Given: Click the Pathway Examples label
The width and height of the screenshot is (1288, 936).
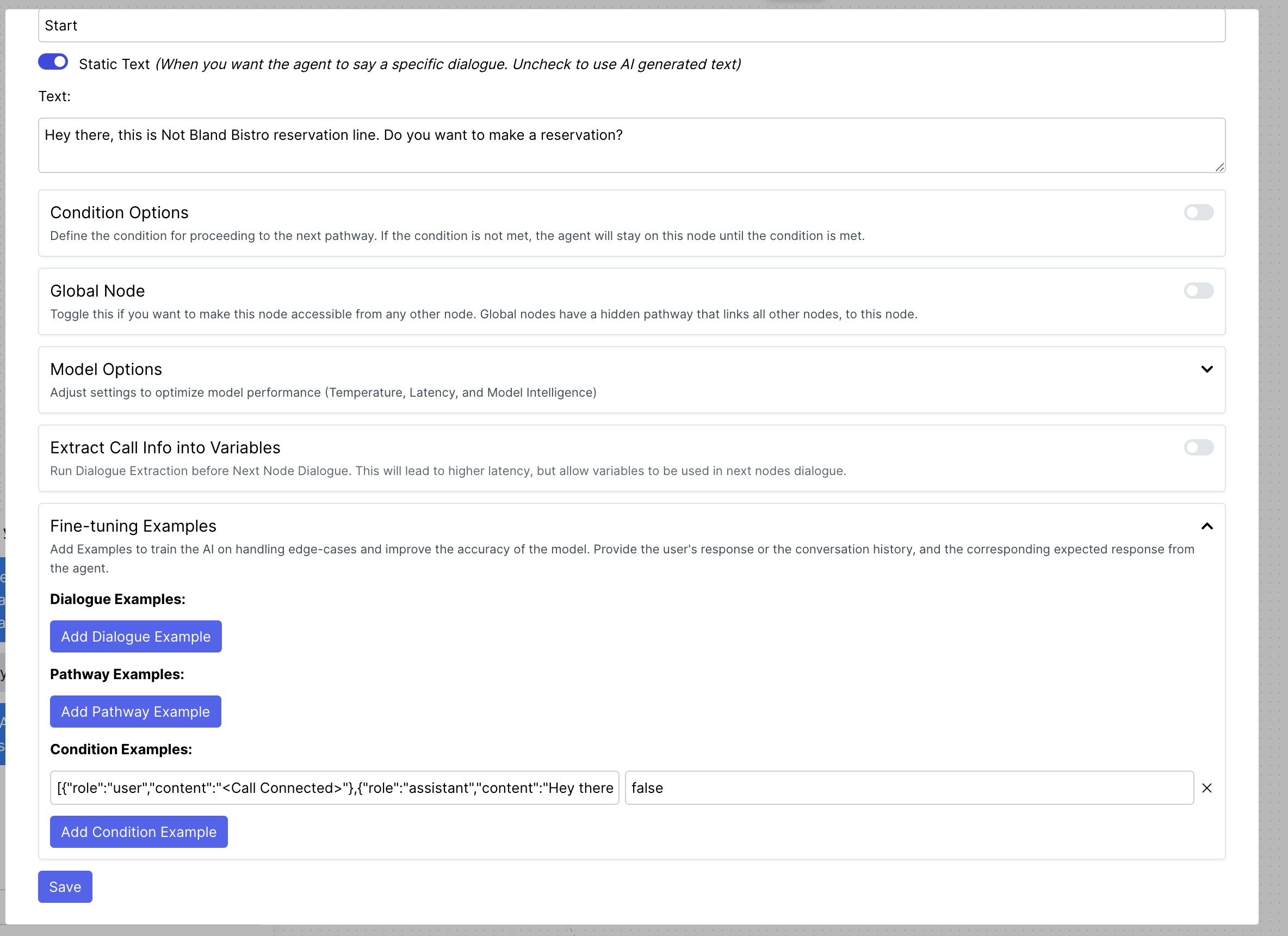Looking at the screenshot, I should (x=117, y=675).
